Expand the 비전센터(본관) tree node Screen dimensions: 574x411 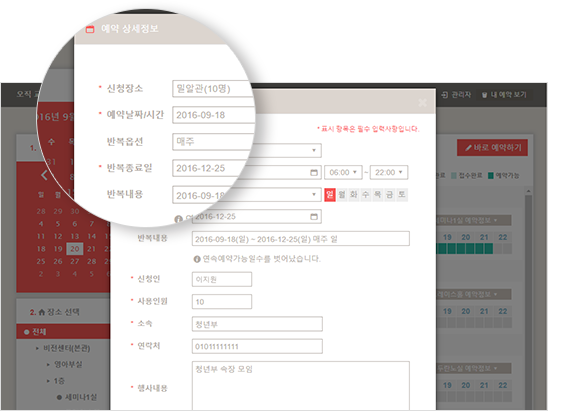[37, 348]
